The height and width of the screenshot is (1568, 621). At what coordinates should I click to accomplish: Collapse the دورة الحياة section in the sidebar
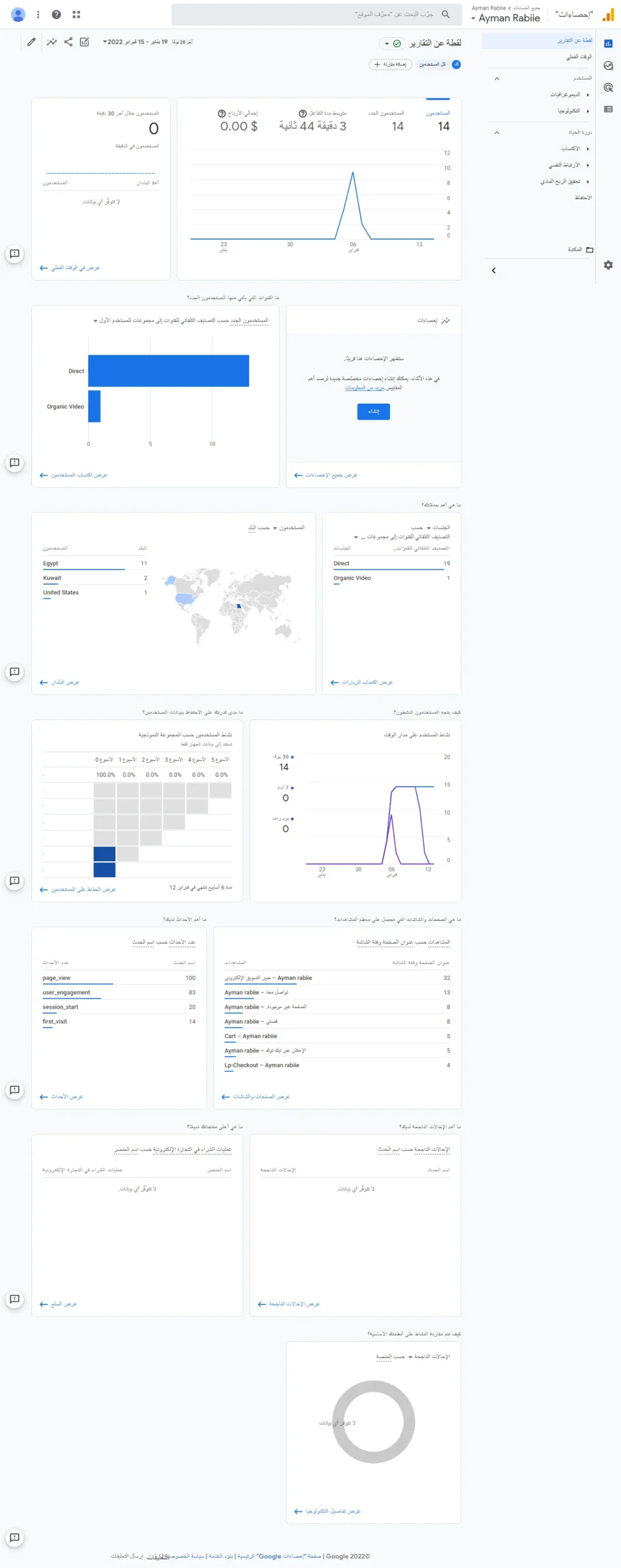(497, 132)
